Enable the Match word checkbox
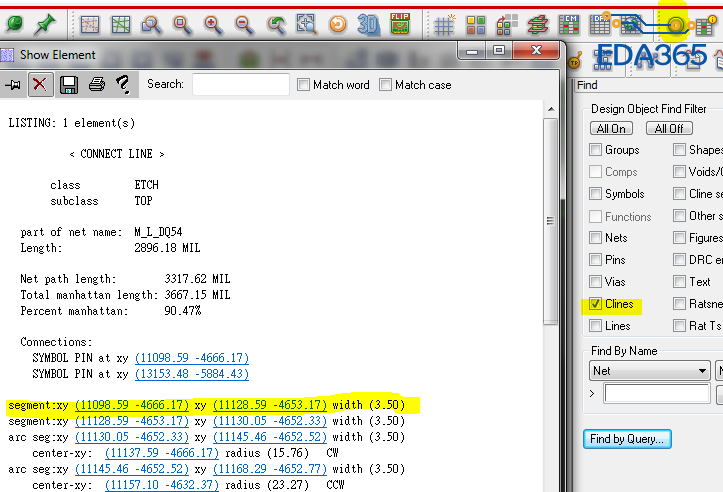The image size is (723, 492). tap(303, 84)
